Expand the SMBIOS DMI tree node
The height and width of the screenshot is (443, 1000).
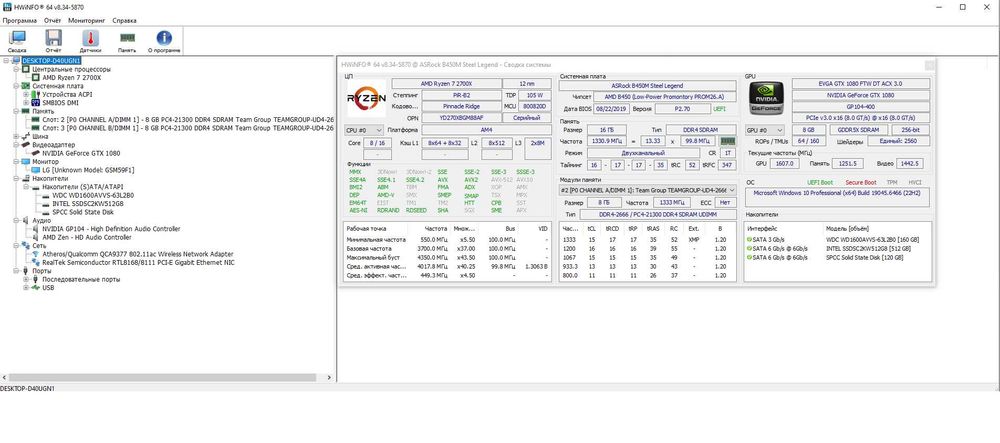pos(27,103)
